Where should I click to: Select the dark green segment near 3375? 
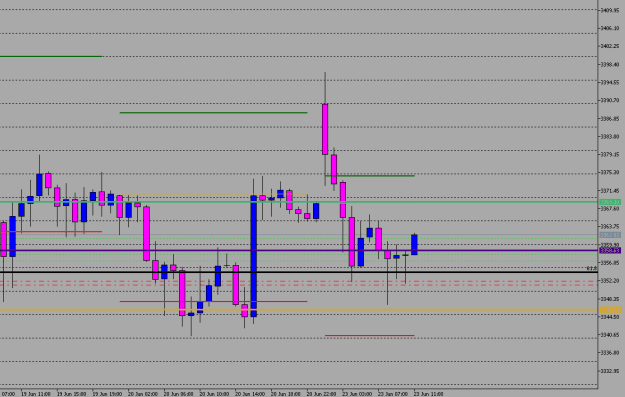tap(370, 176)
